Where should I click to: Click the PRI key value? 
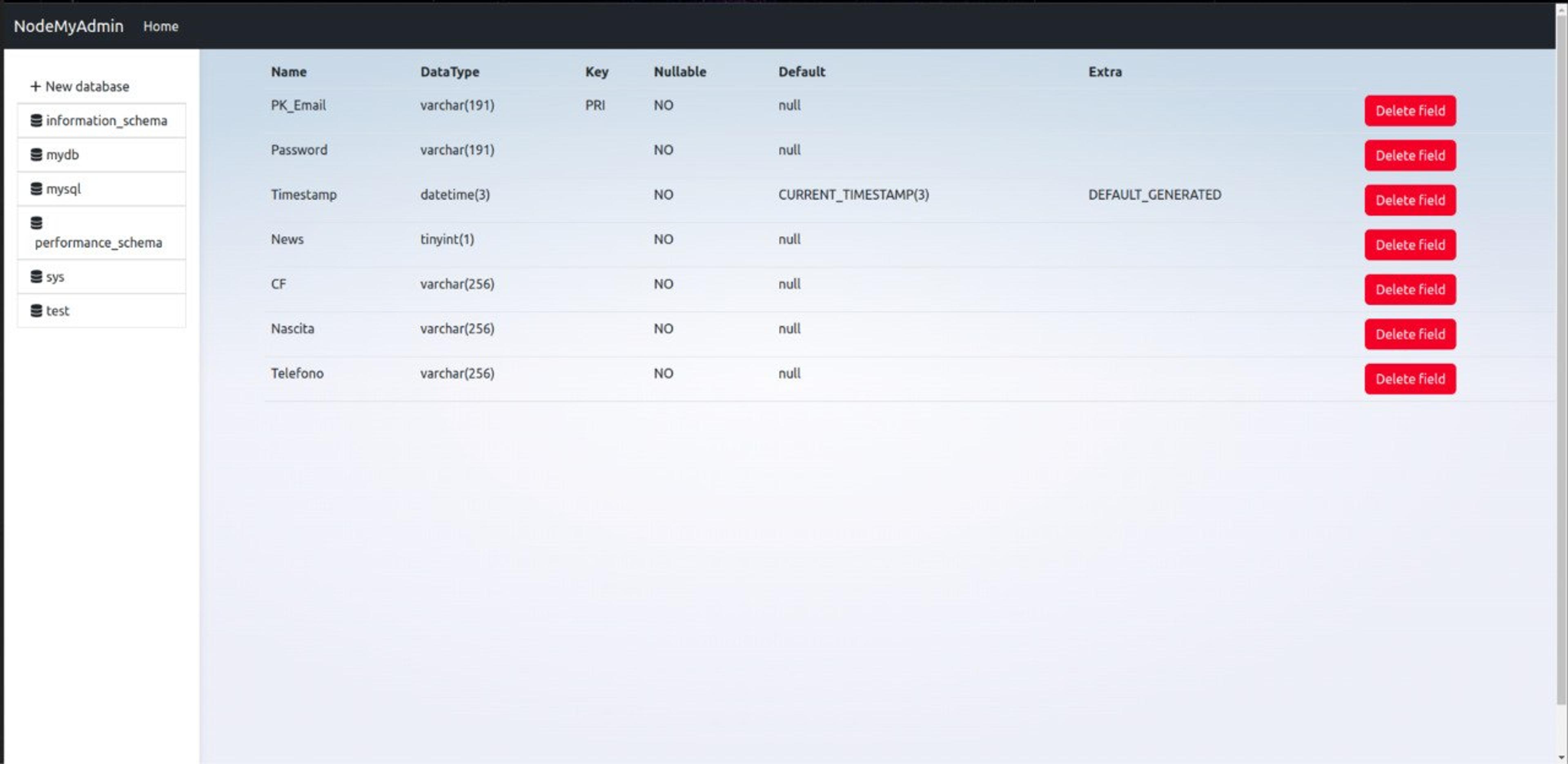[595, 105]
